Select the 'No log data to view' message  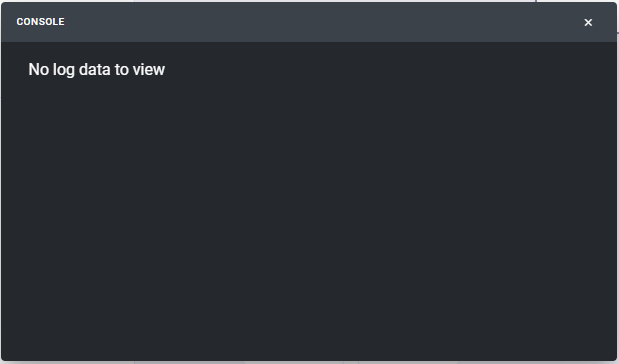pos(97,69)
